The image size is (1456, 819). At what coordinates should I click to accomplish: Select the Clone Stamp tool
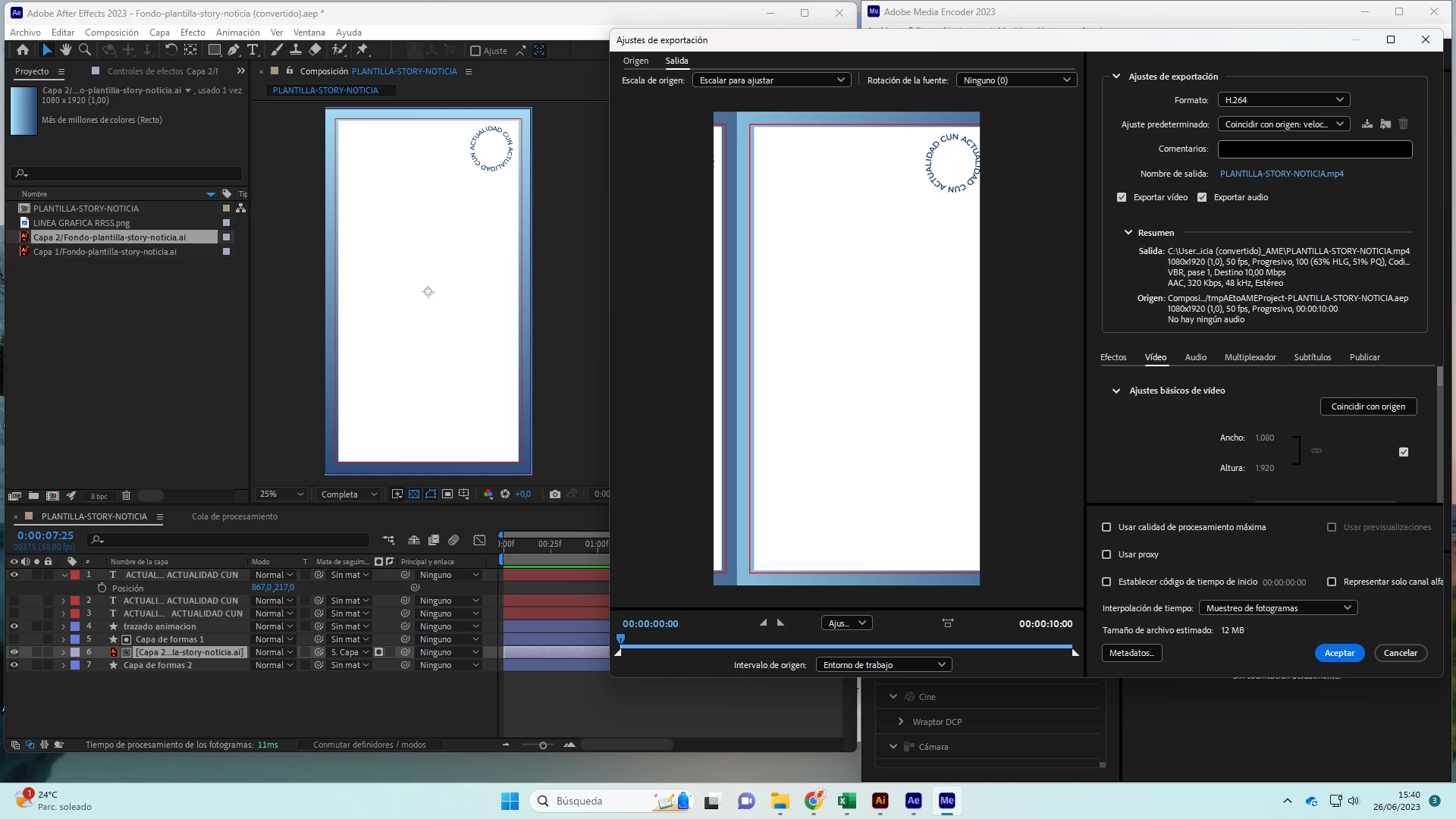point(296,50)
